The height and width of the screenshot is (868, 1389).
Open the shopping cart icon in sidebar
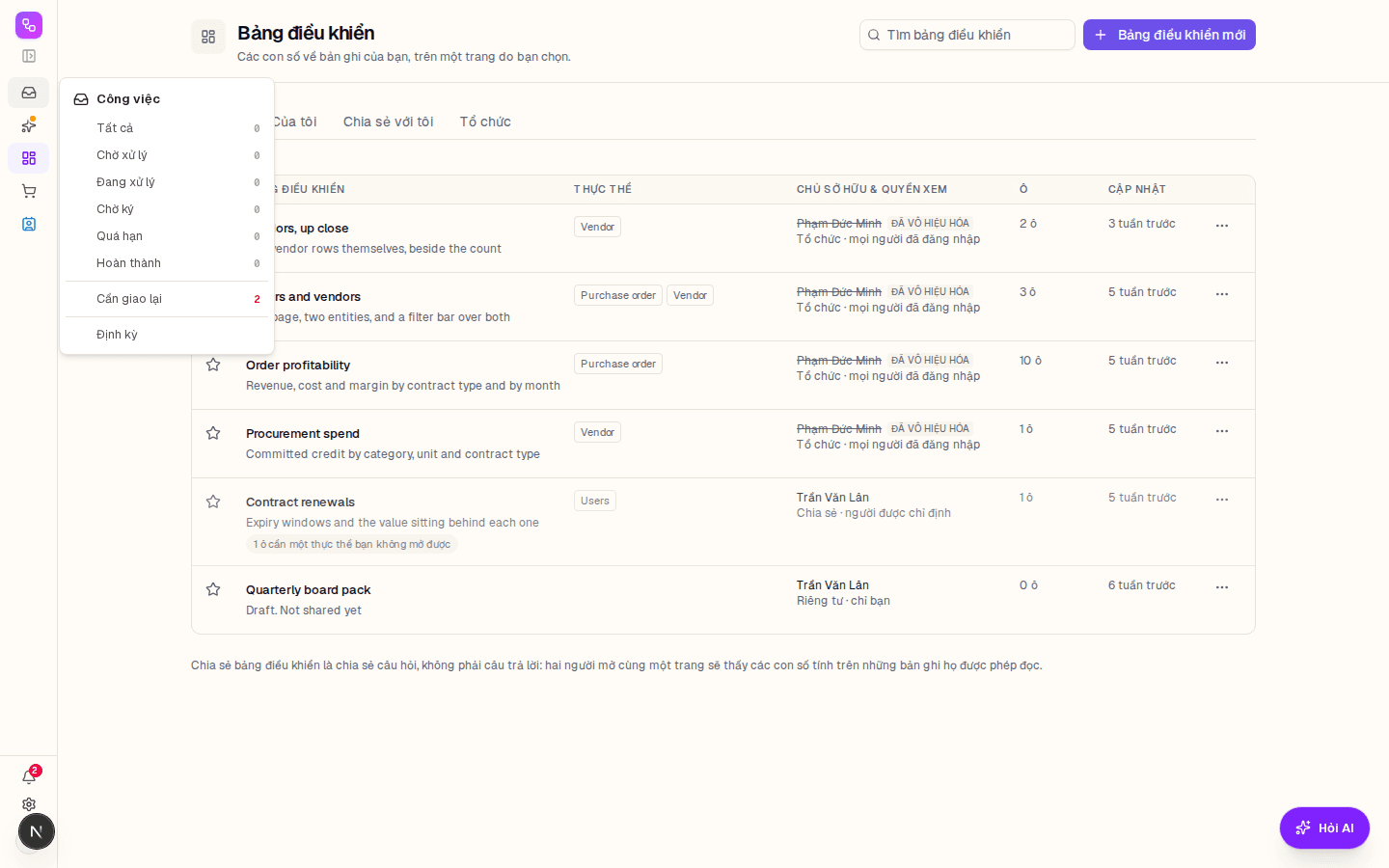click(x=29, y=191)
